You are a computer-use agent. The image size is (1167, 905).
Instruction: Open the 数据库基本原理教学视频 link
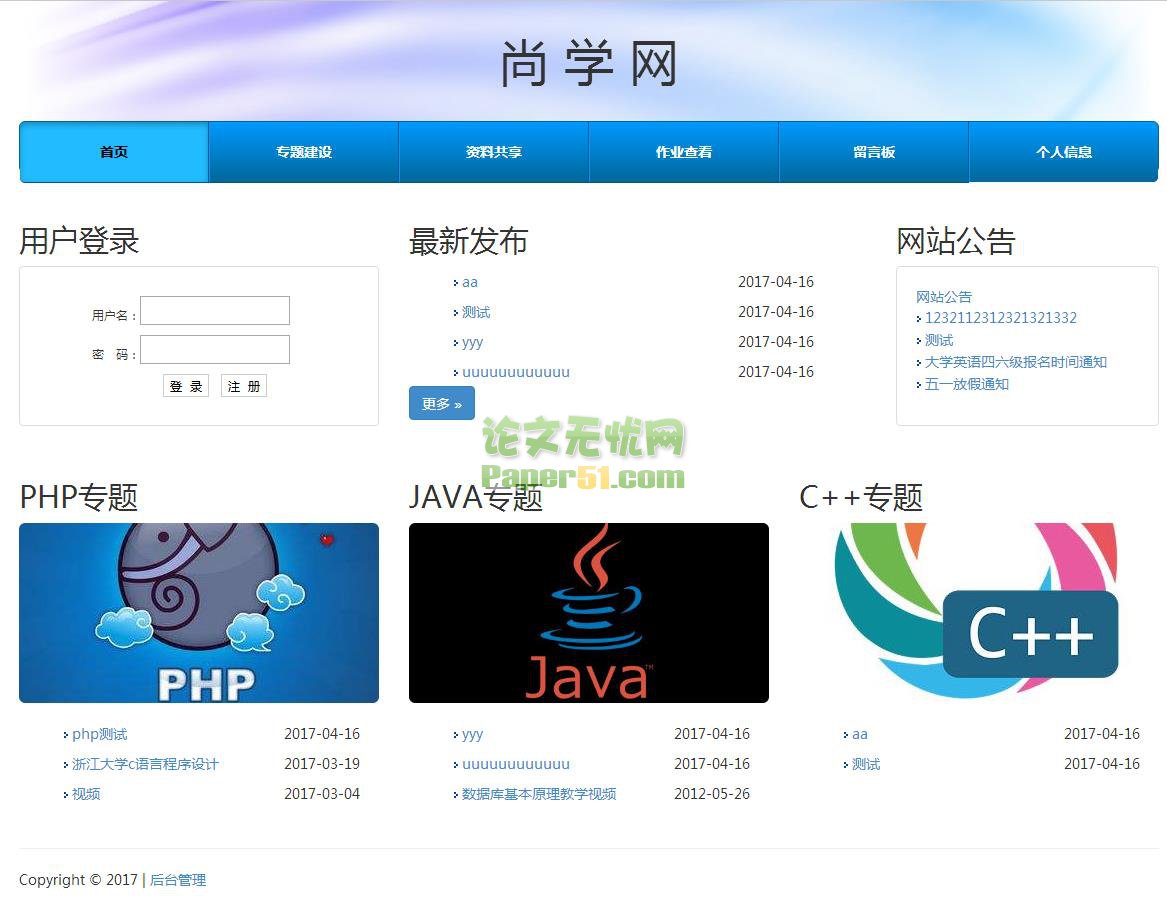tap(539, 794)
